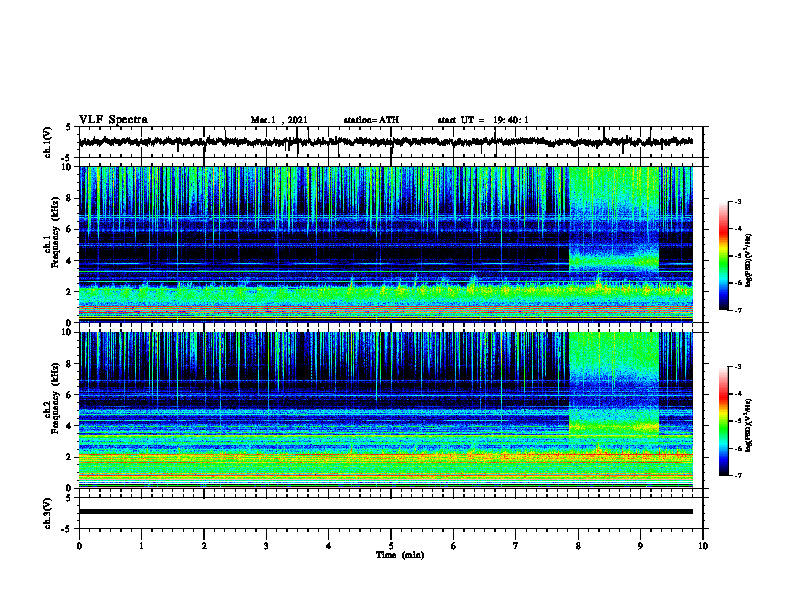
Task: Click the ch.2 frequency tick label '2'
Action: pyautogui.click(x=69, y=457)
